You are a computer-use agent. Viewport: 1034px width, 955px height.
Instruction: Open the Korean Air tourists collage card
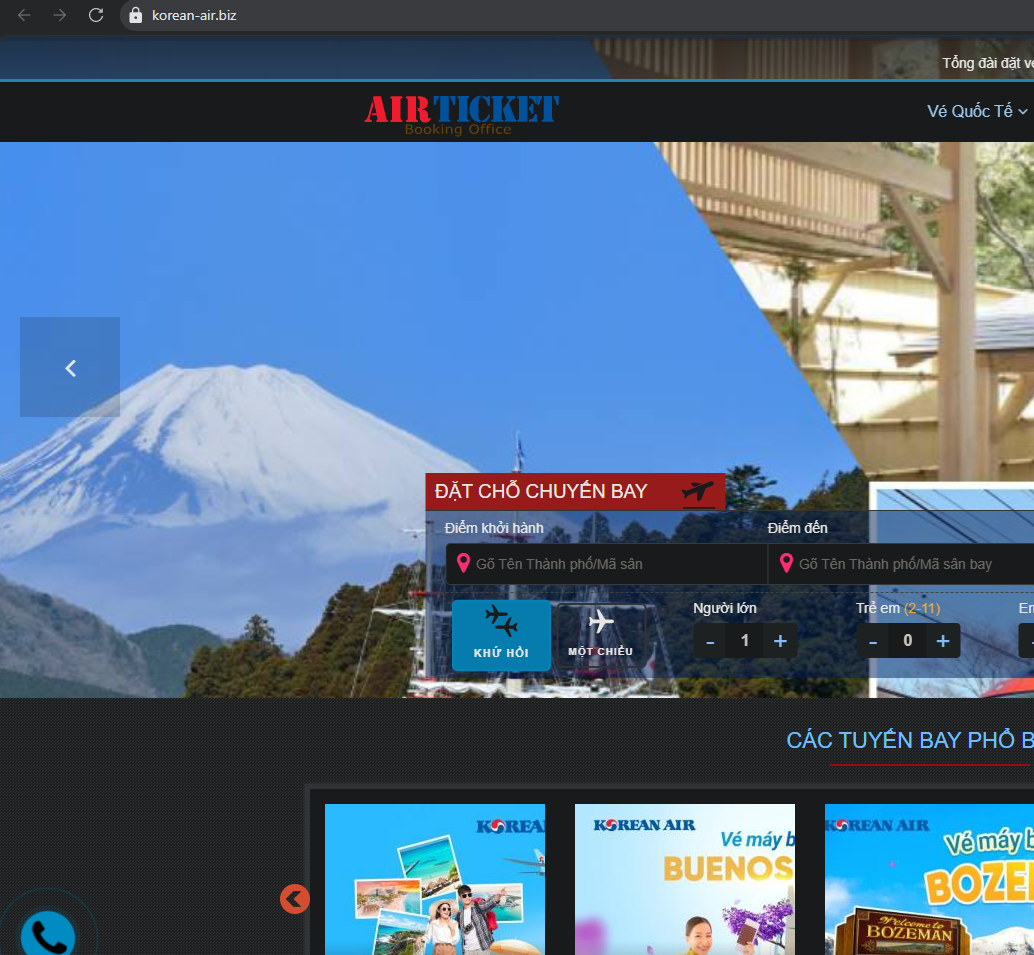(435, 879)
